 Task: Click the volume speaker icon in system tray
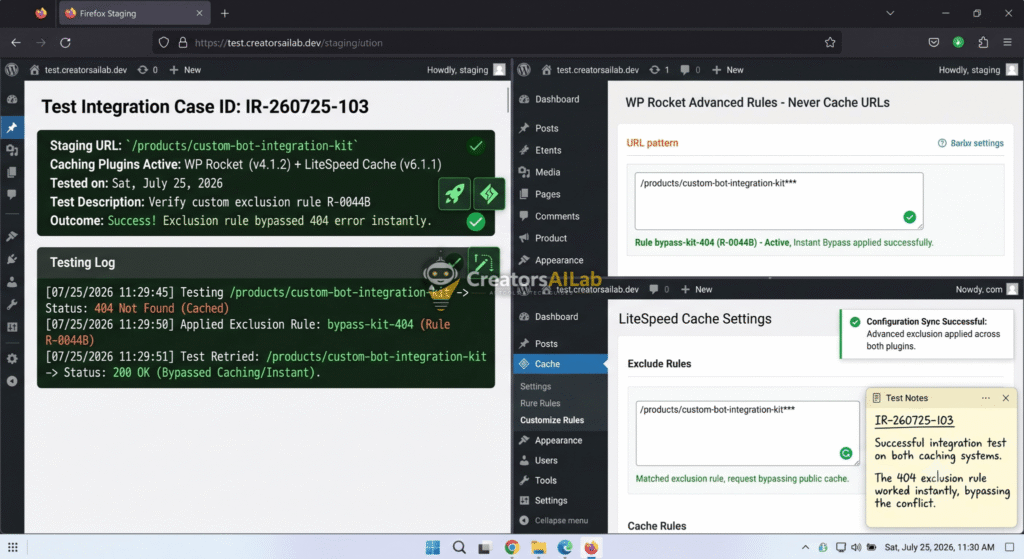click(x=856, y=547)
